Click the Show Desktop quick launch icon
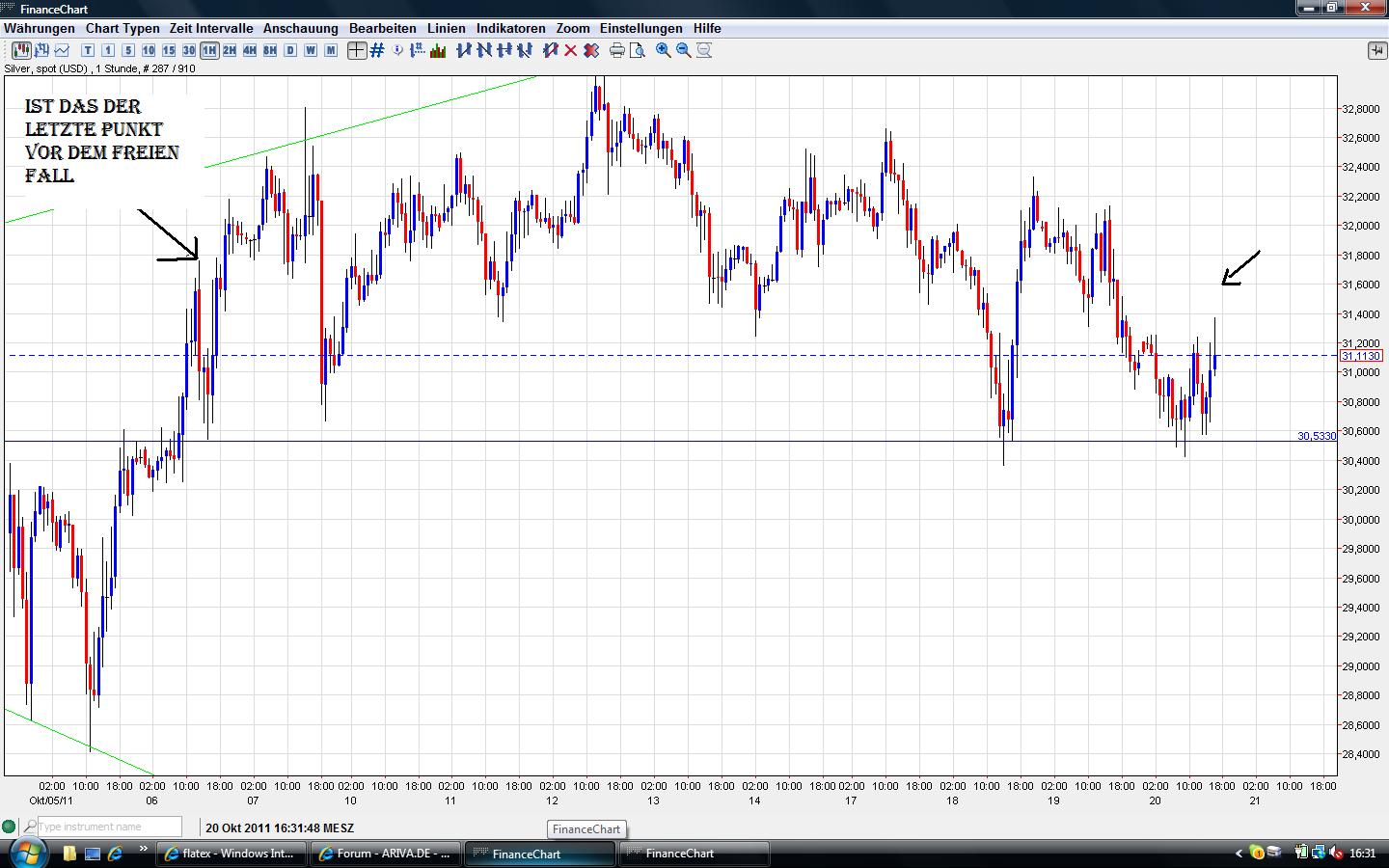 [x=93, y=854]
